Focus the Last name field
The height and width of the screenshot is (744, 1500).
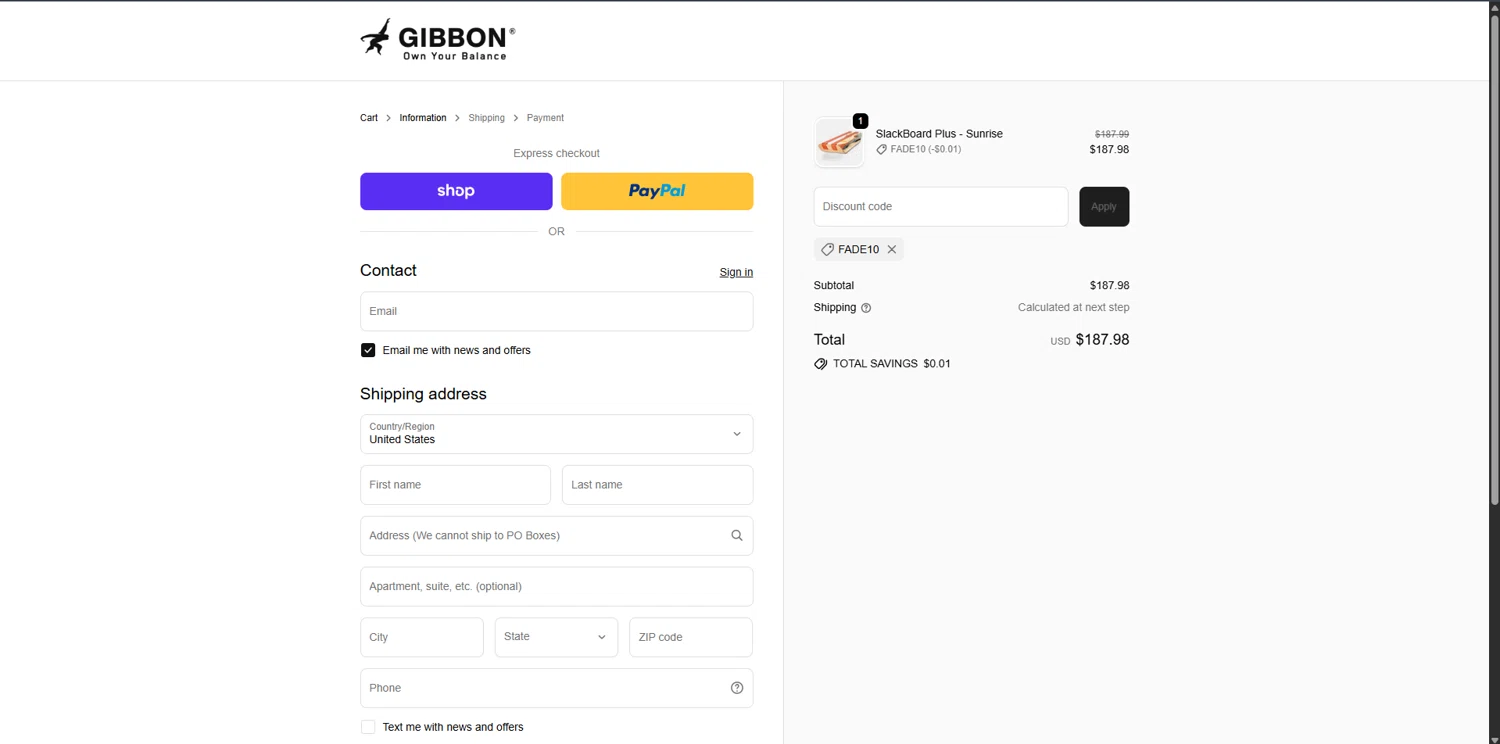(x=657, y=485)
